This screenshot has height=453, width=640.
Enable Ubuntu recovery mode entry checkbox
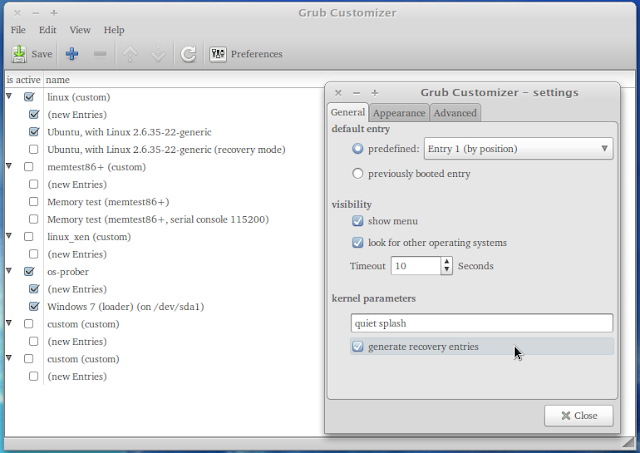34,149
